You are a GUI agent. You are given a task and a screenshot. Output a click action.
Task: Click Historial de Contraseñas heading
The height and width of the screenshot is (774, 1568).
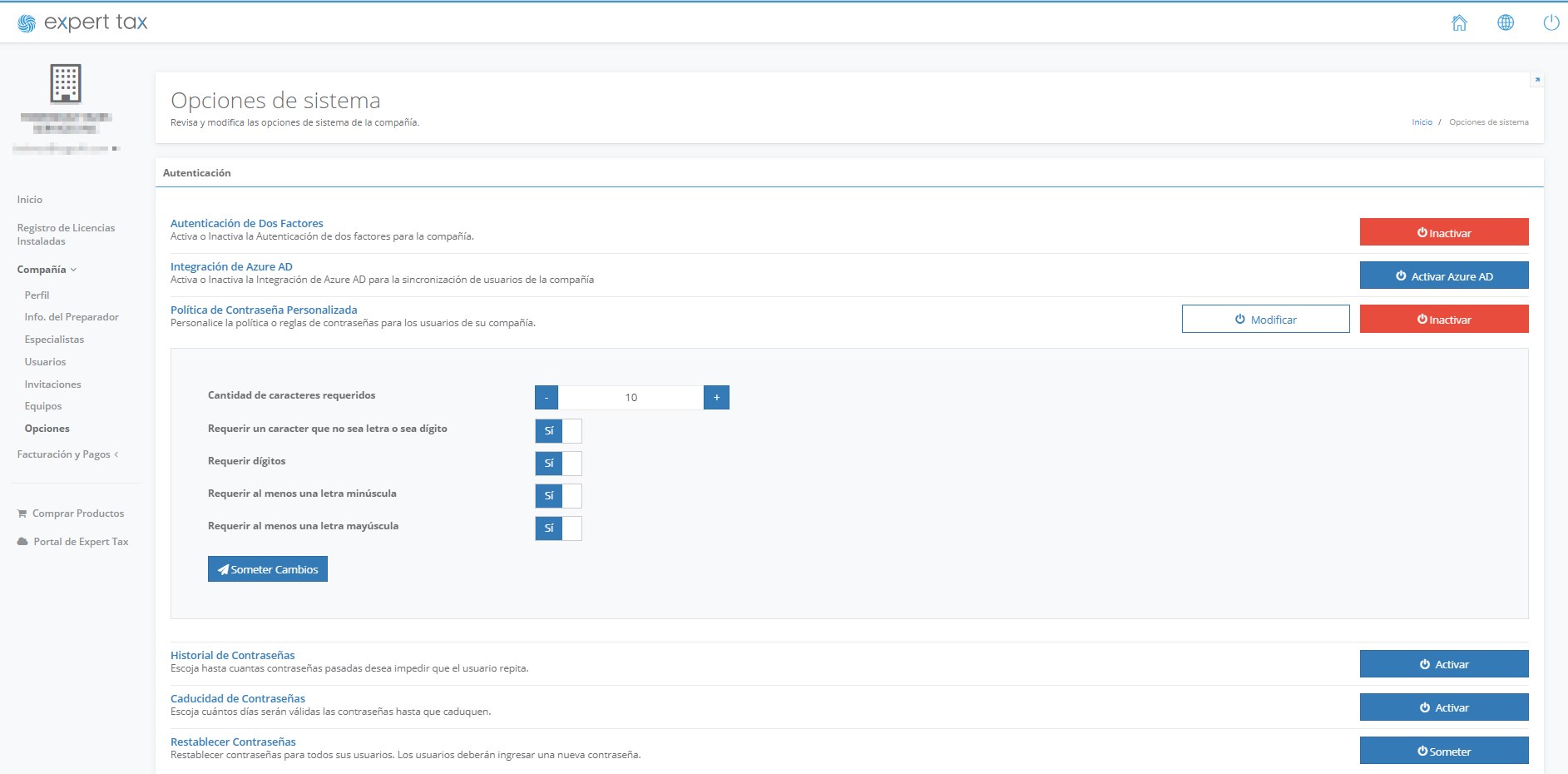coord(233,655)
